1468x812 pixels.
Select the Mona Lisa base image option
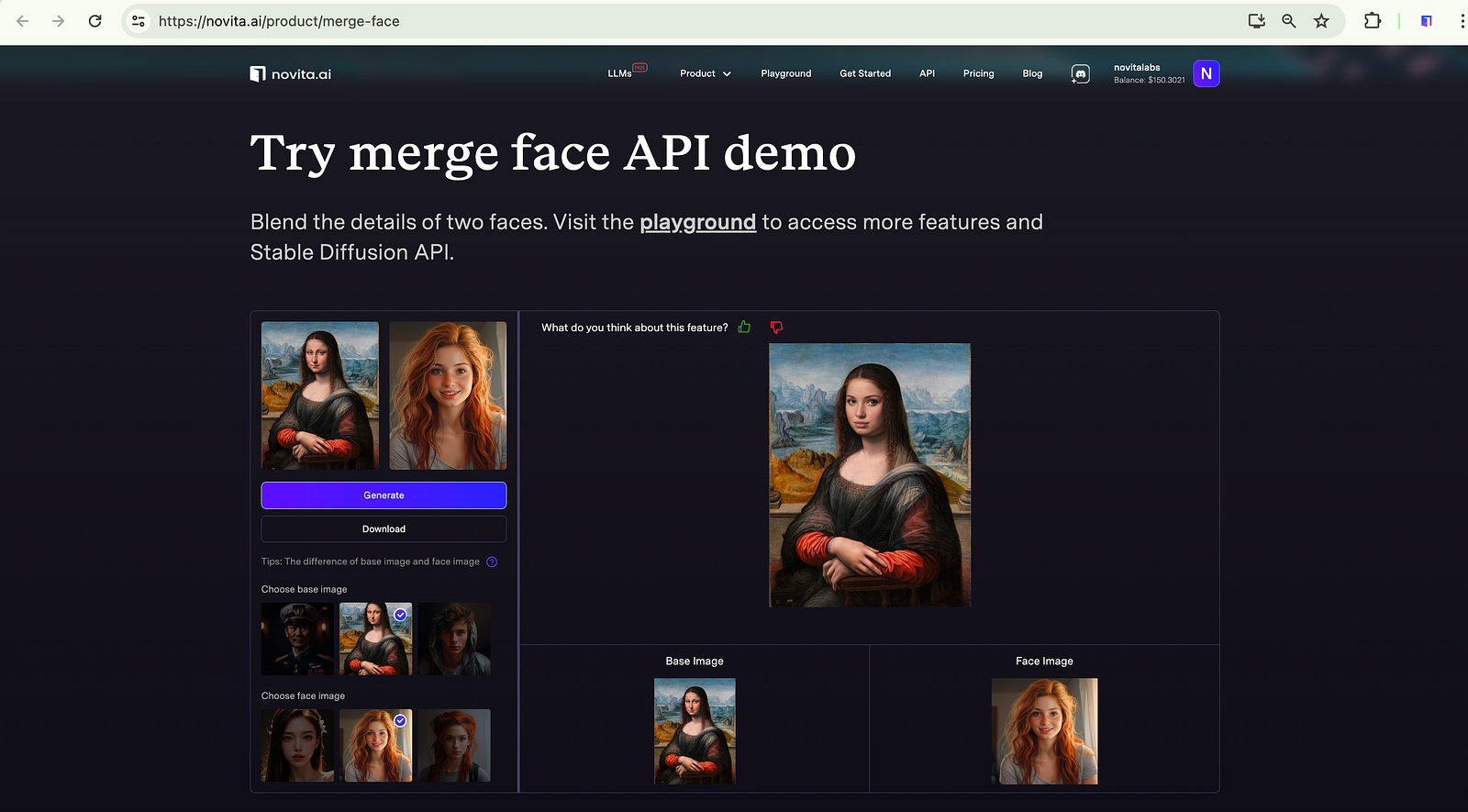[x=376, y=639]
